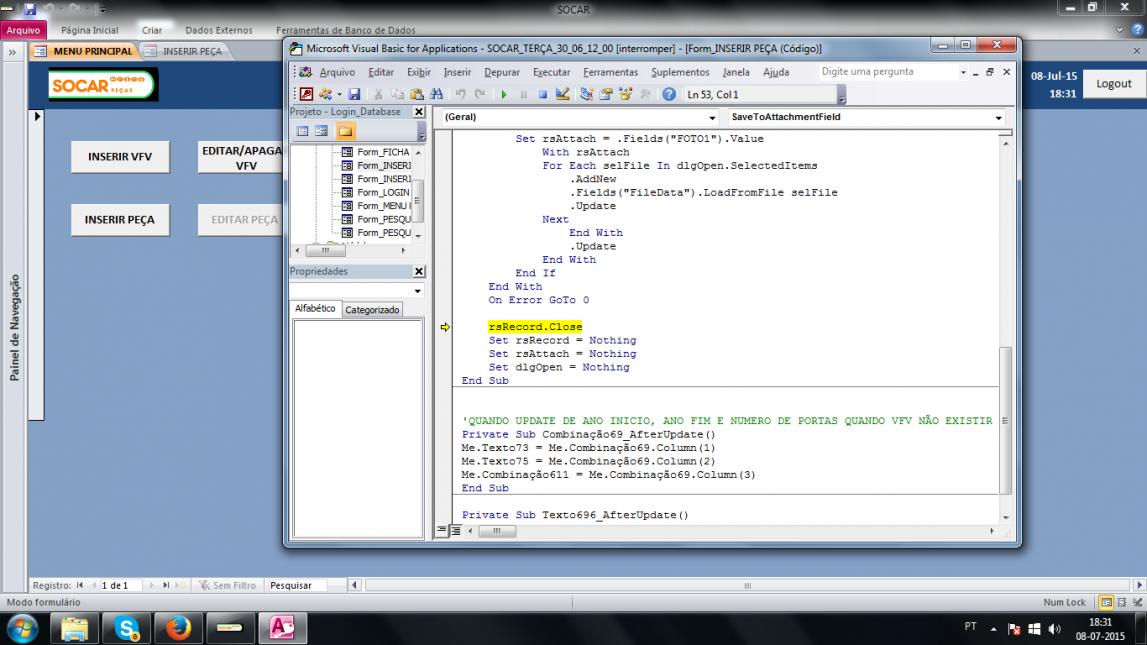Screen dimensions: 1147x645
Task: Open Skype from the Windows taskbar
Action: pyautogui.click(x=127, y=628)
